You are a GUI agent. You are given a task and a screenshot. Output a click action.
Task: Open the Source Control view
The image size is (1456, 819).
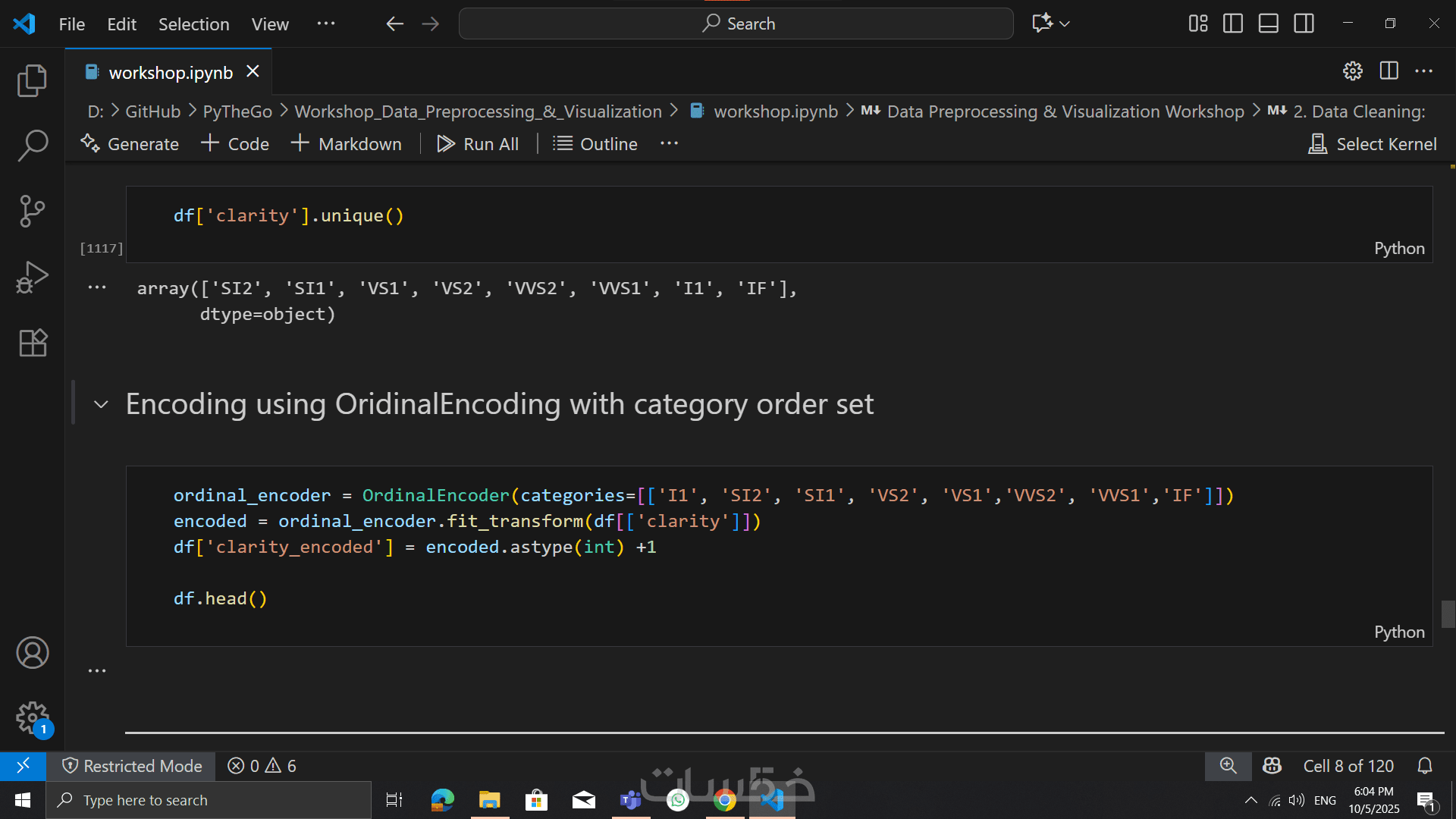32,211
